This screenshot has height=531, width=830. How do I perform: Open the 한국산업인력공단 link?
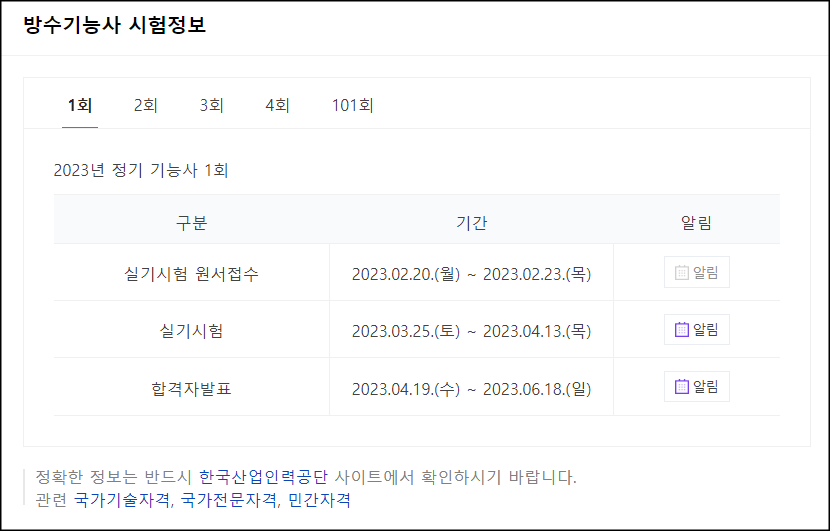click(263, 477)
